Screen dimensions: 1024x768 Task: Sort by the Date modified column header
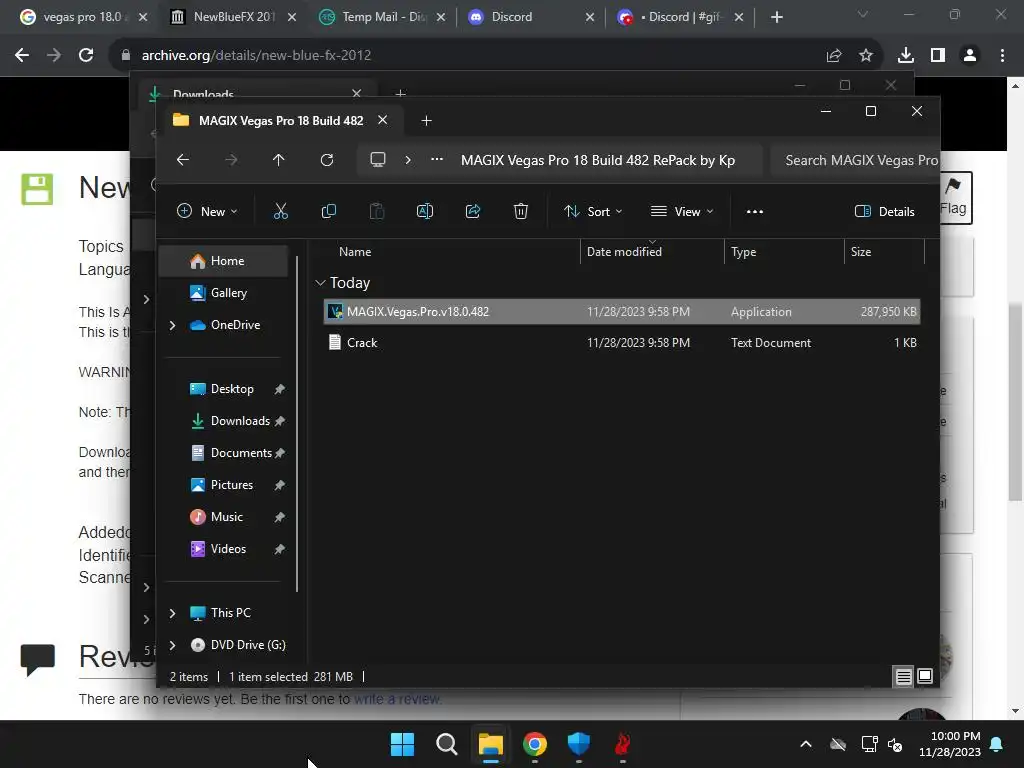624,251
